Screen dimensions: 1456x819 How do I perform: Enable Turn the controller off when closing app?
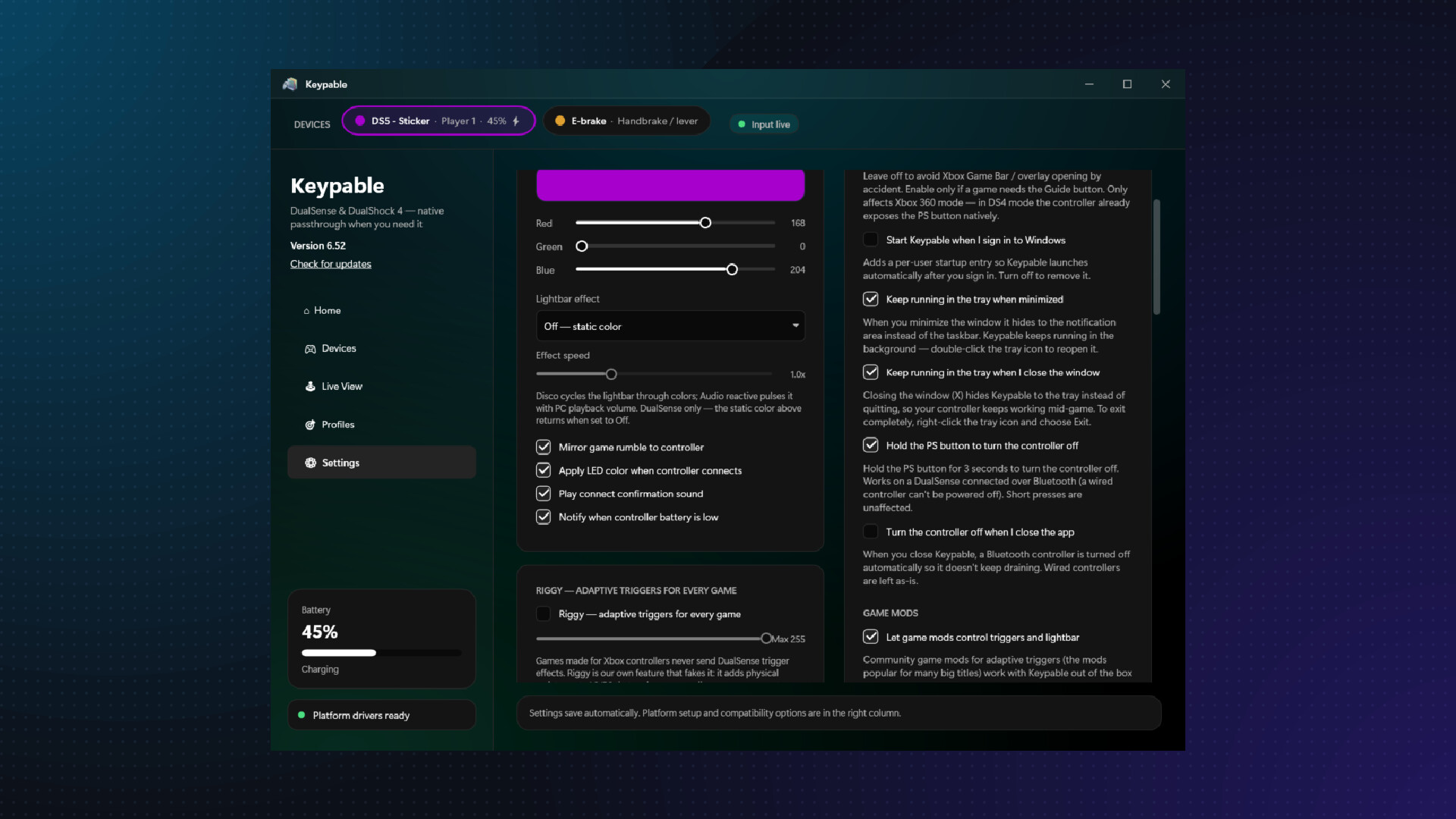coord(871,532)
